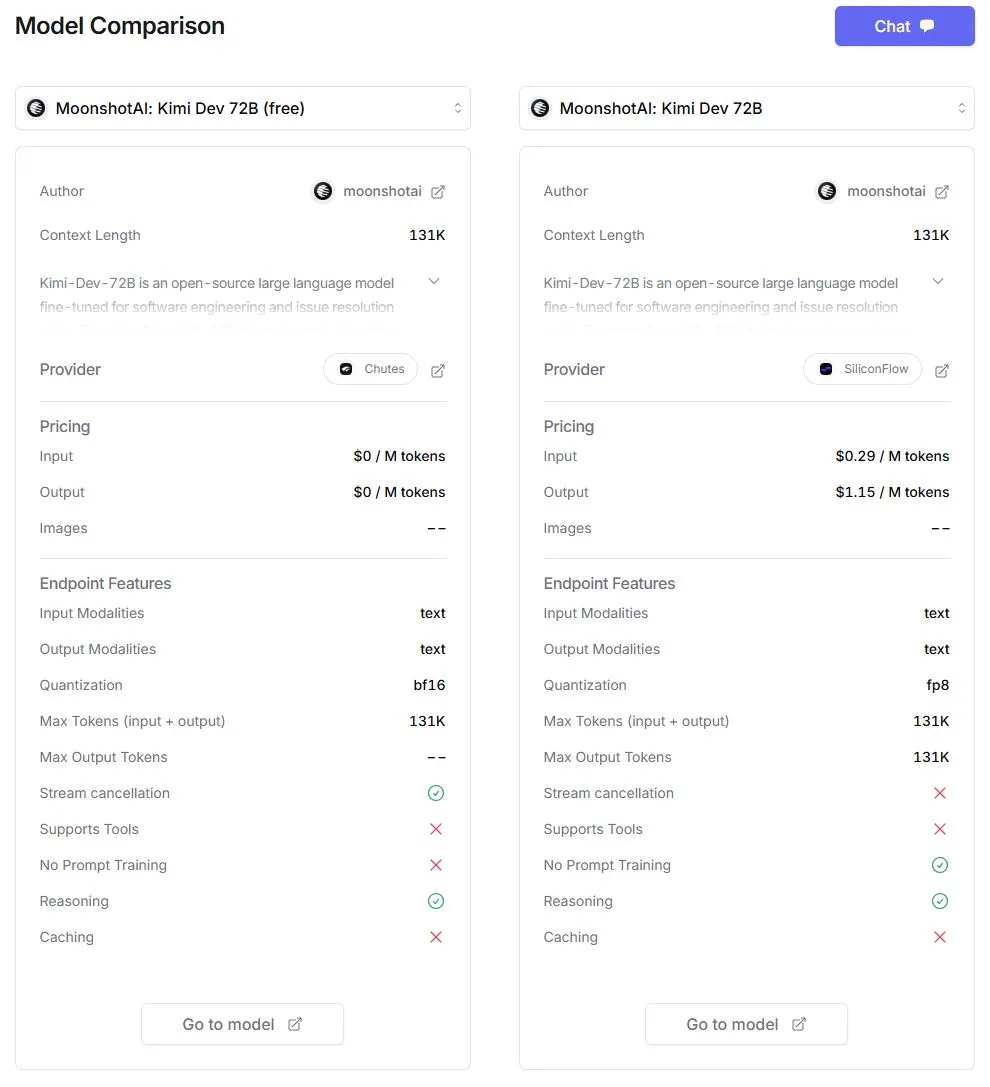The height and width of the screenshot is (1087, 990).
Task: Click the Chat button
Action: tap(904, 26)
